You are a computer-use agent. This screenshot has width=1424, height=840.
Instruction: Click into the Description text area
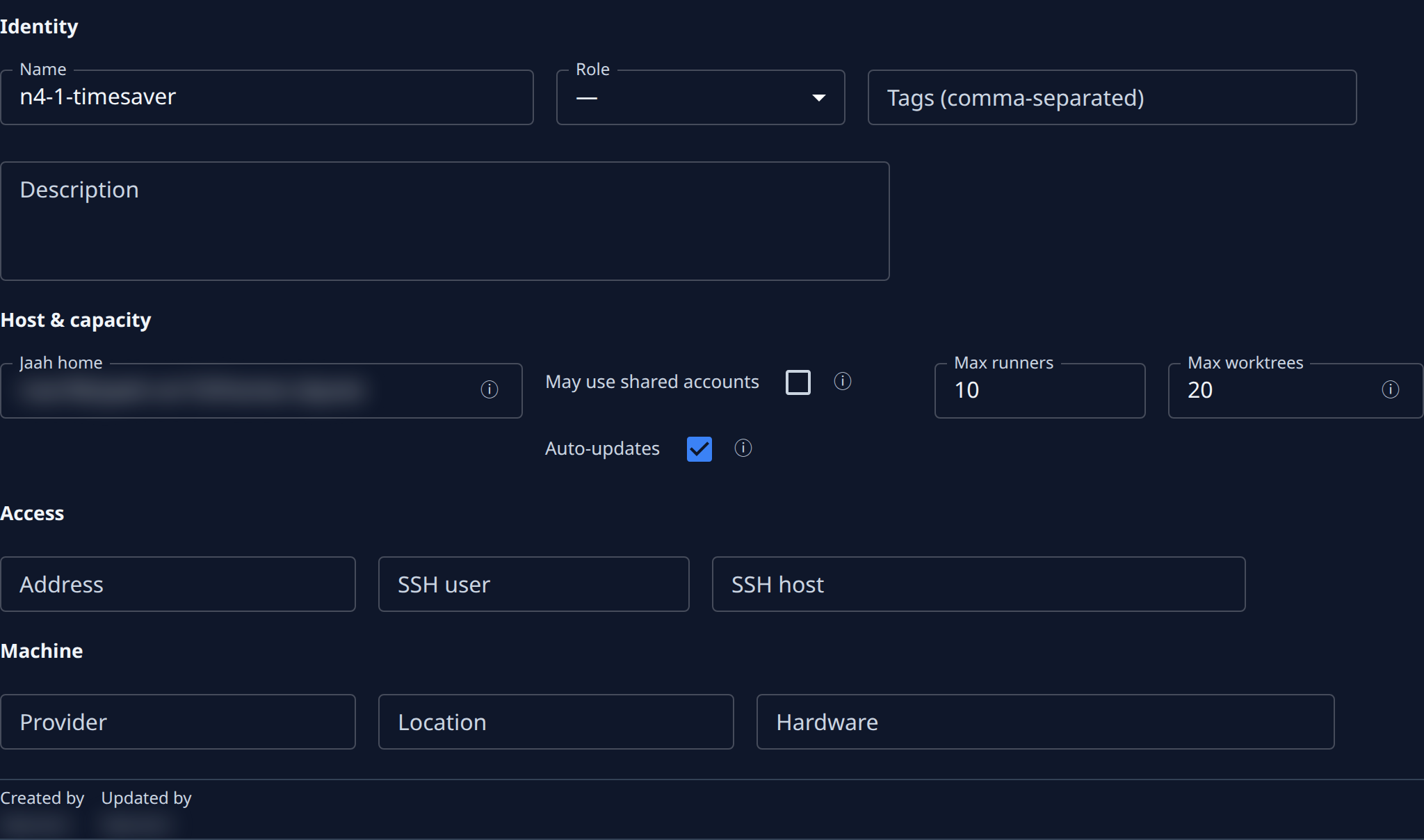(x=445, y=221)
